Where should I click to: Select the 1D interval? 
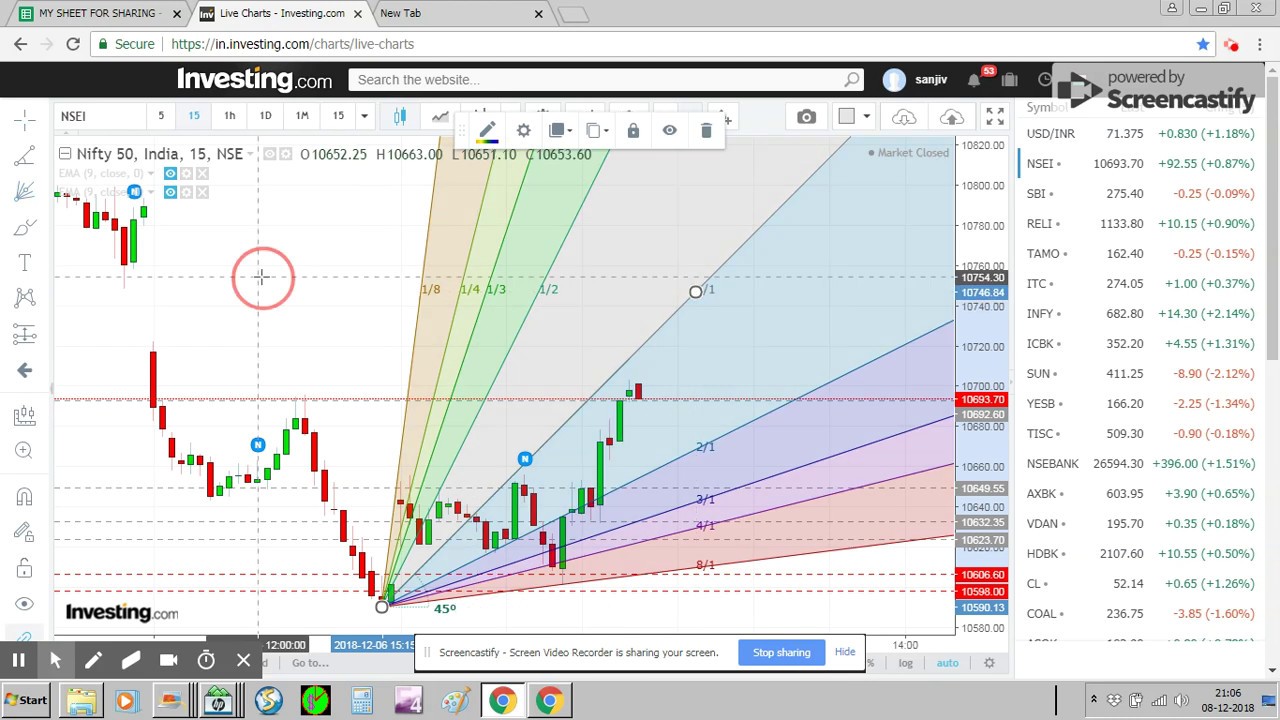coord(265,116)
